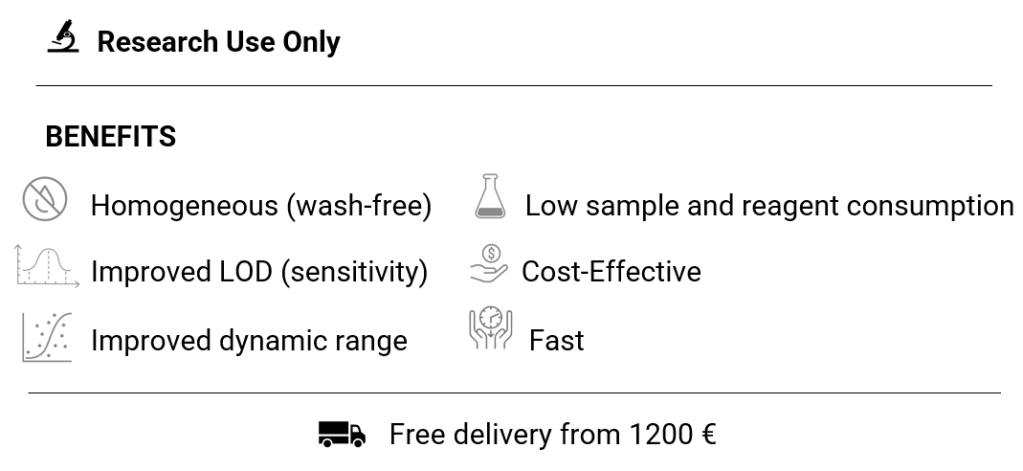Click the divider line below Research Use Only
This screenshot has width=1023, height=471.
coord(514,86)
